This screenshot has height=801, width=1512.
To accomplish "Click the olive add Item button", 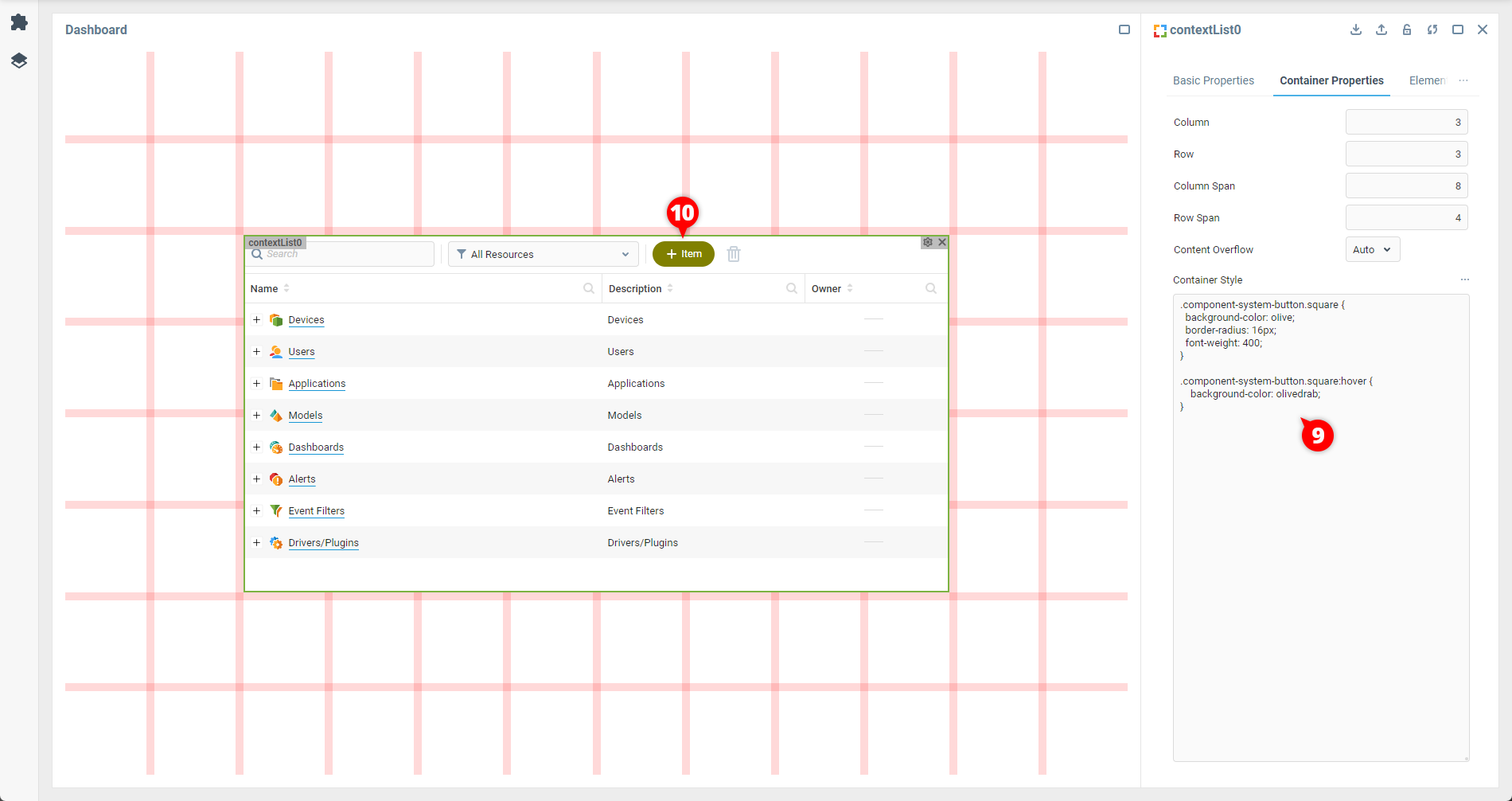I will pos(684,254).
